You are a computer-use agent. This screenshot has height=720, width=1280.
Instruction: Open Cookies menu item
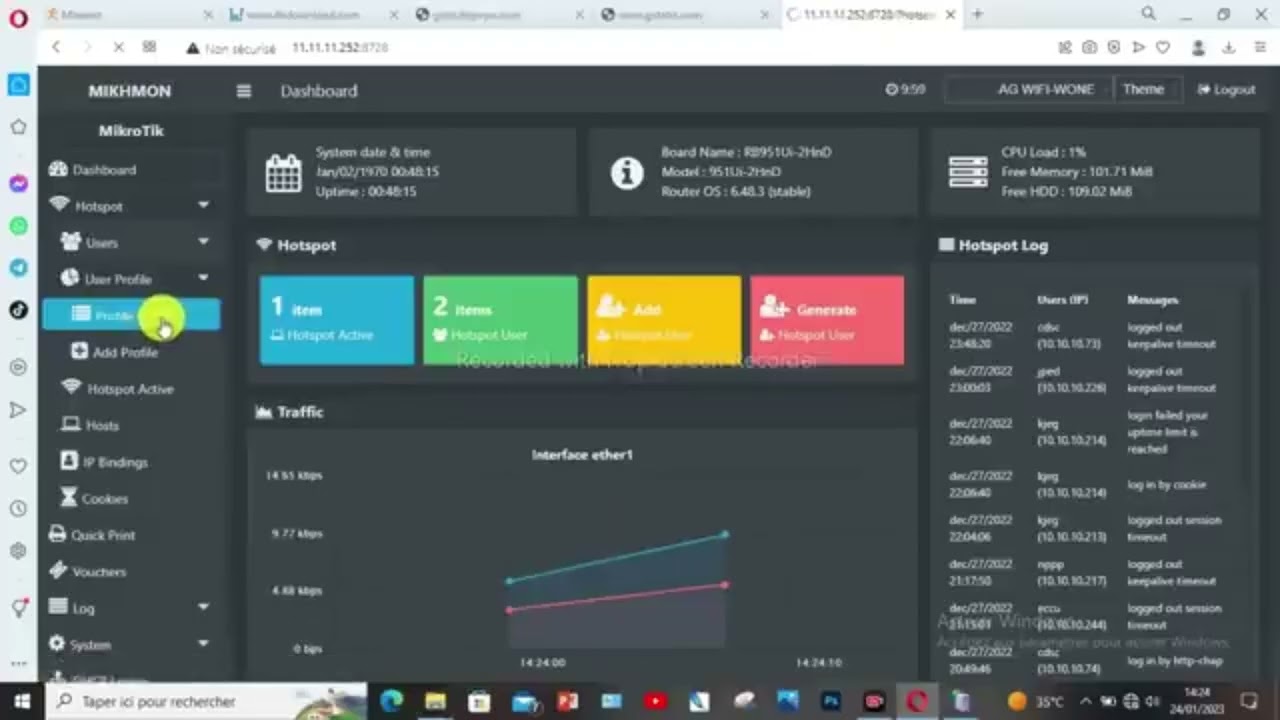tap(131, 498)
